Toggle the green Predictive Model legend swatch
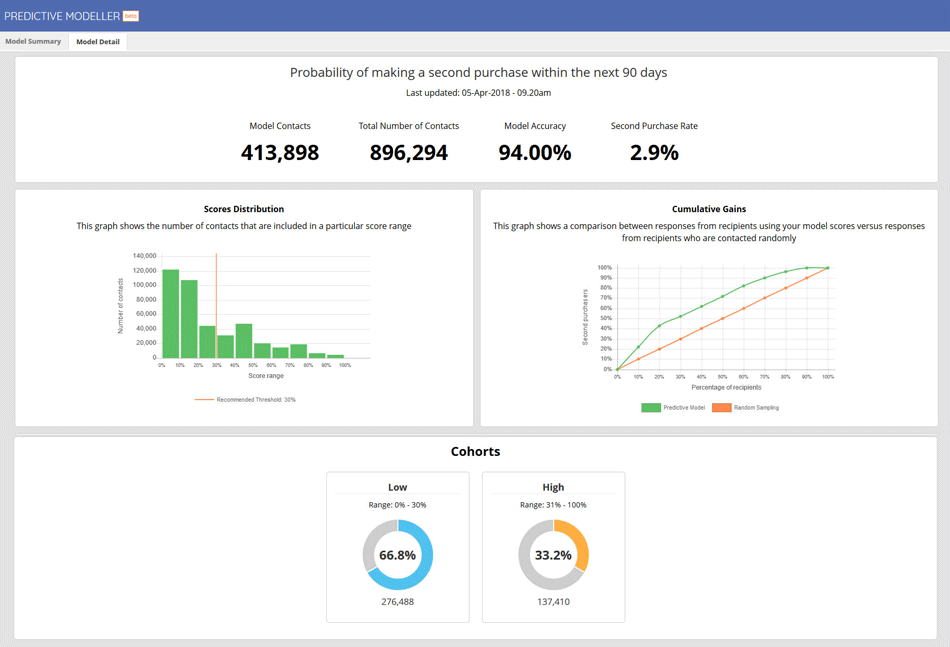Viewport: 950px width, 647px height. (650, 408)
